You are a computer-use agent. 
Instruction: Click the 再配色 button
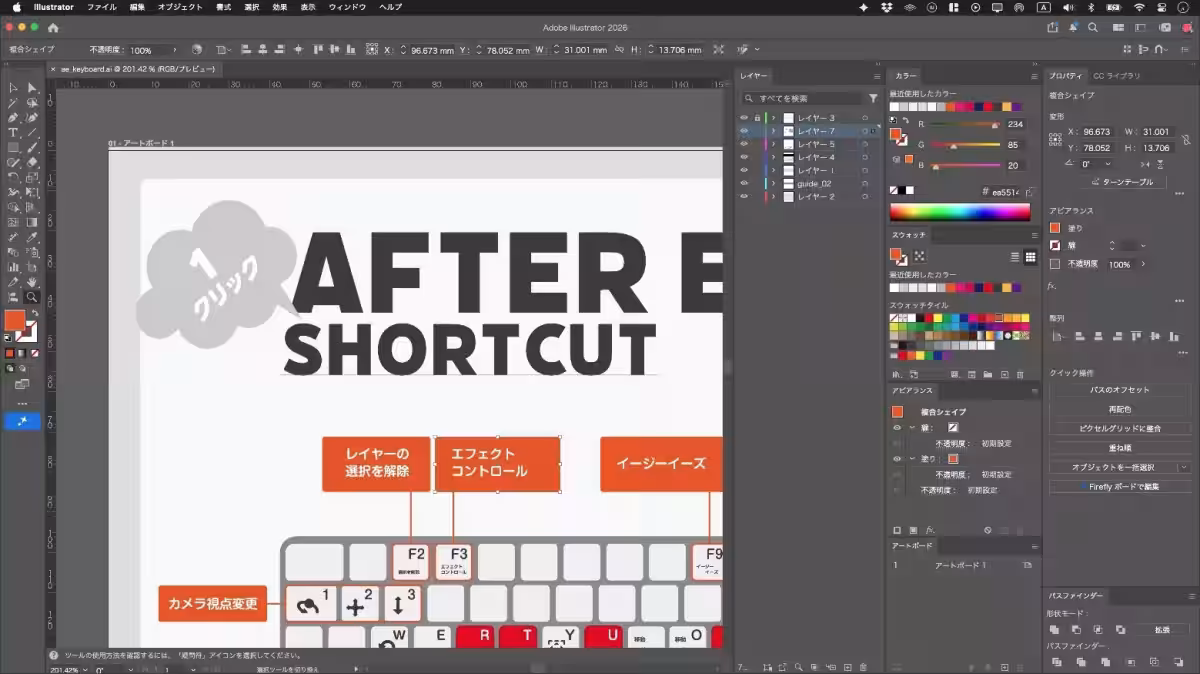1120,409
